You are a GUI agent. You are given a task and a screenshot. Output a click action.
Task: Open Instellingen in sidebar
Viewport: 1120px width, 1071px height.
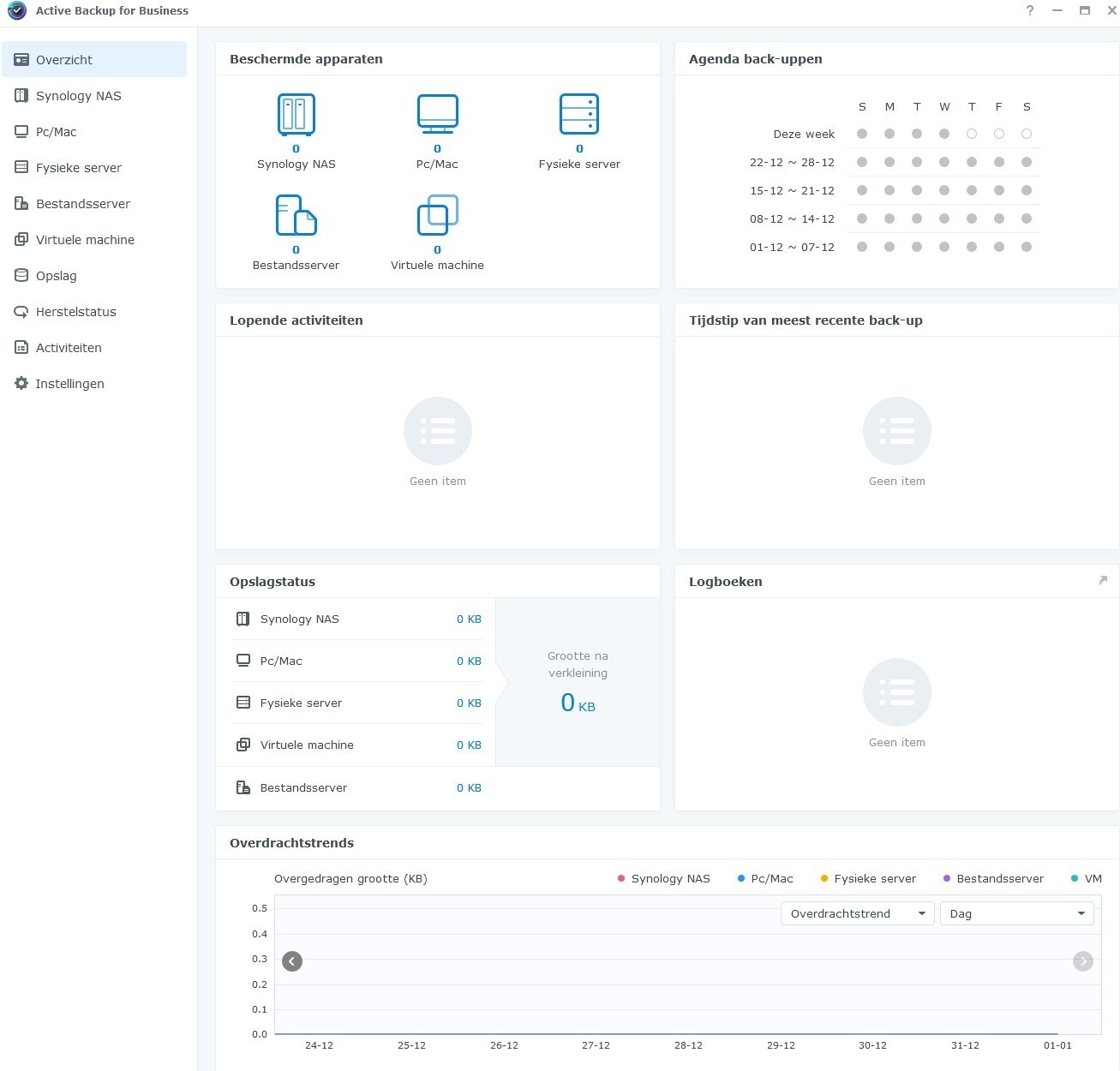(94, 384)
